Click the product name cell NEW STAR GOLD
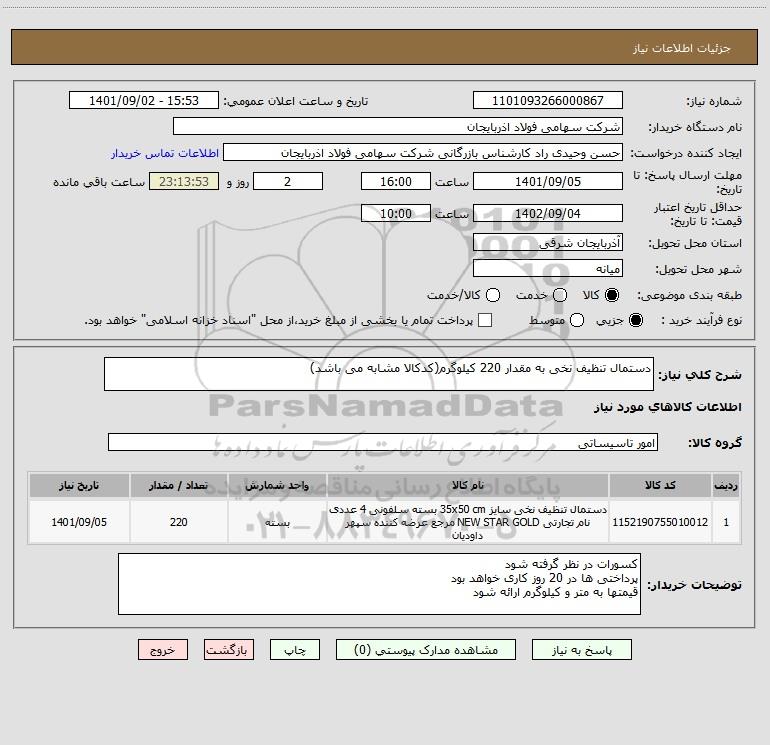 click(x=468, y=522)
